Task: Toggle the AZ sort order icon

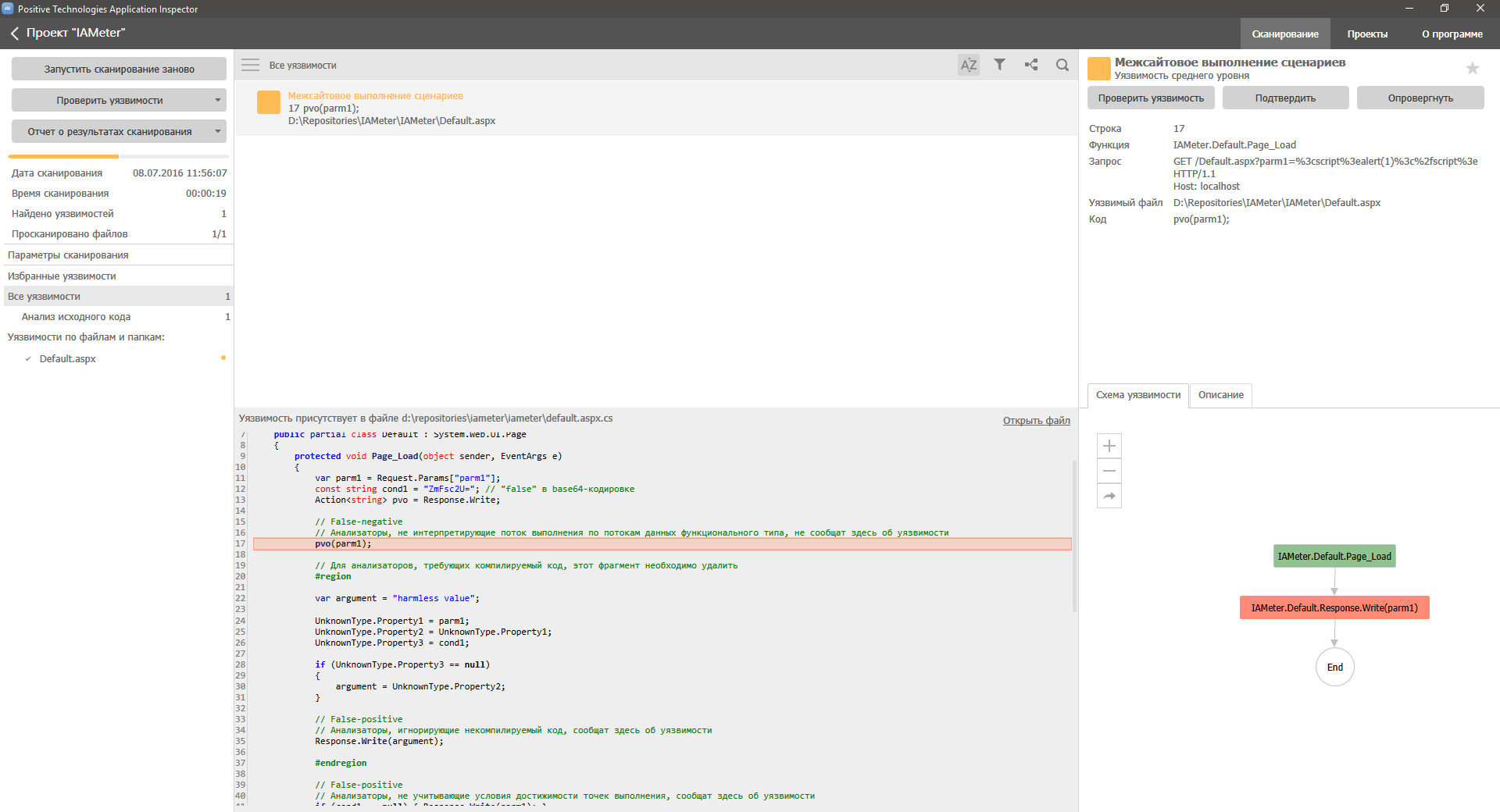Action: click(969, 65)
